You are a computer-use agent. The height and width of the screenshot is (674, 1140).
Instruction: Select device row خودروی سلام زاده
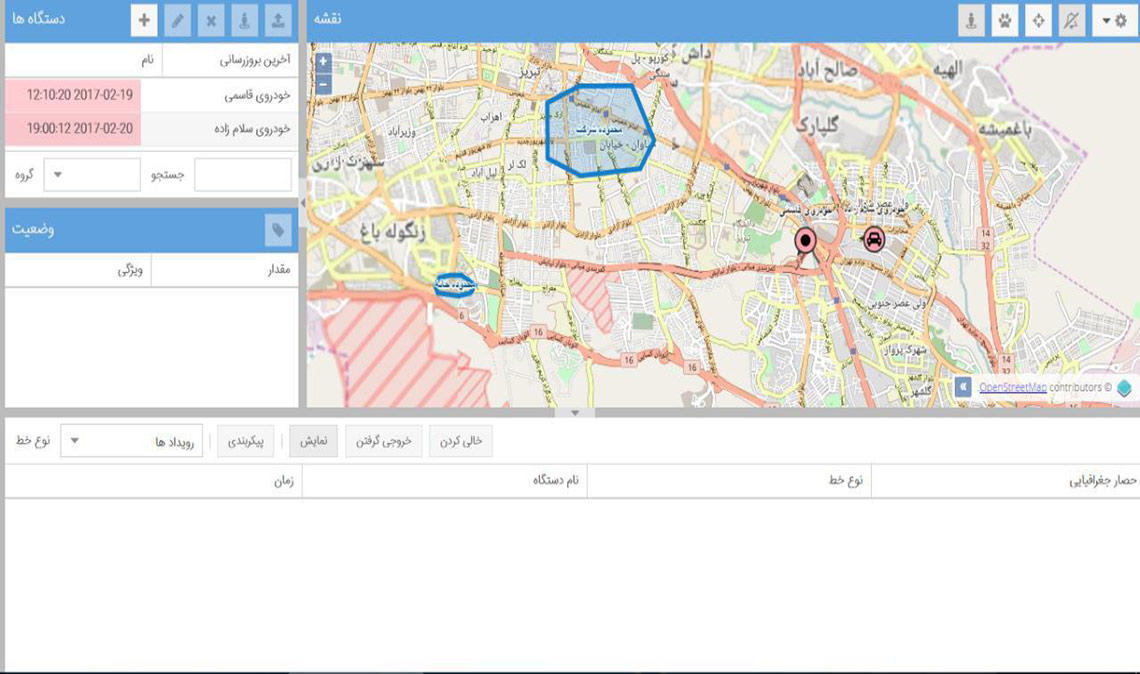[151, 129]
